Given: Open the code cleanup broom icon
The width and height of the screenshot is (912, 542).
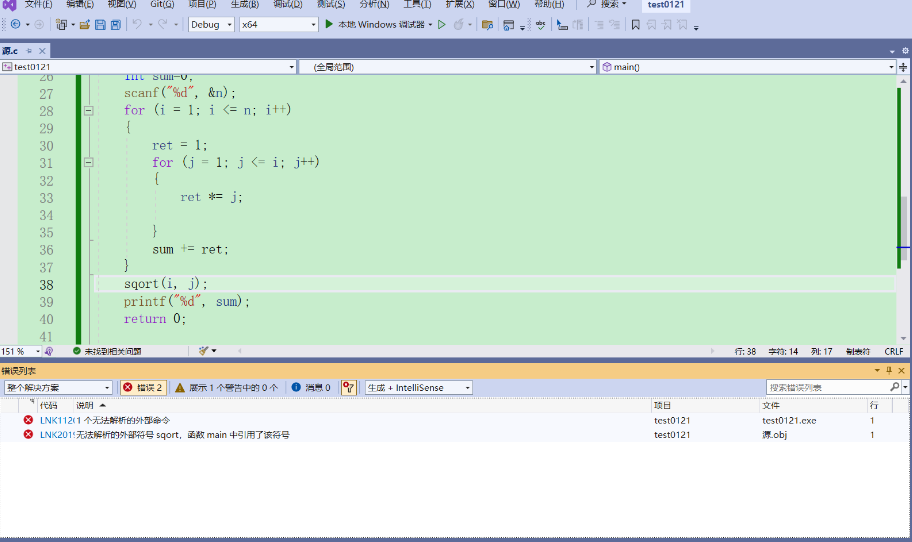Looking at the screenshot, I should (203, 351).
